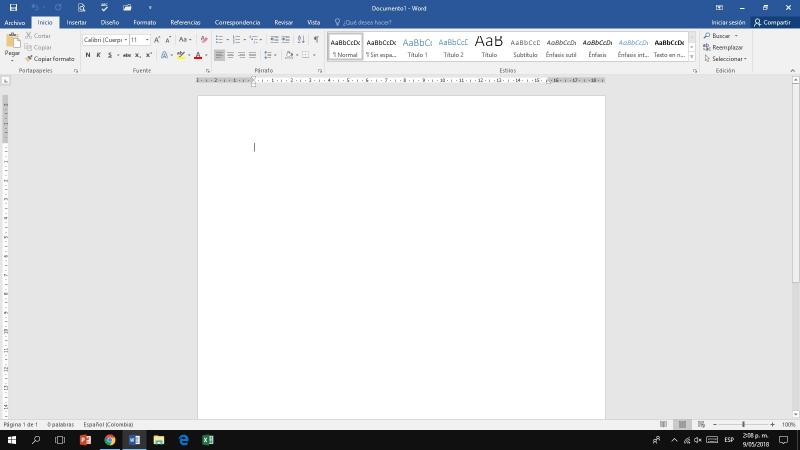Click the Compartir button

point(772,22)
